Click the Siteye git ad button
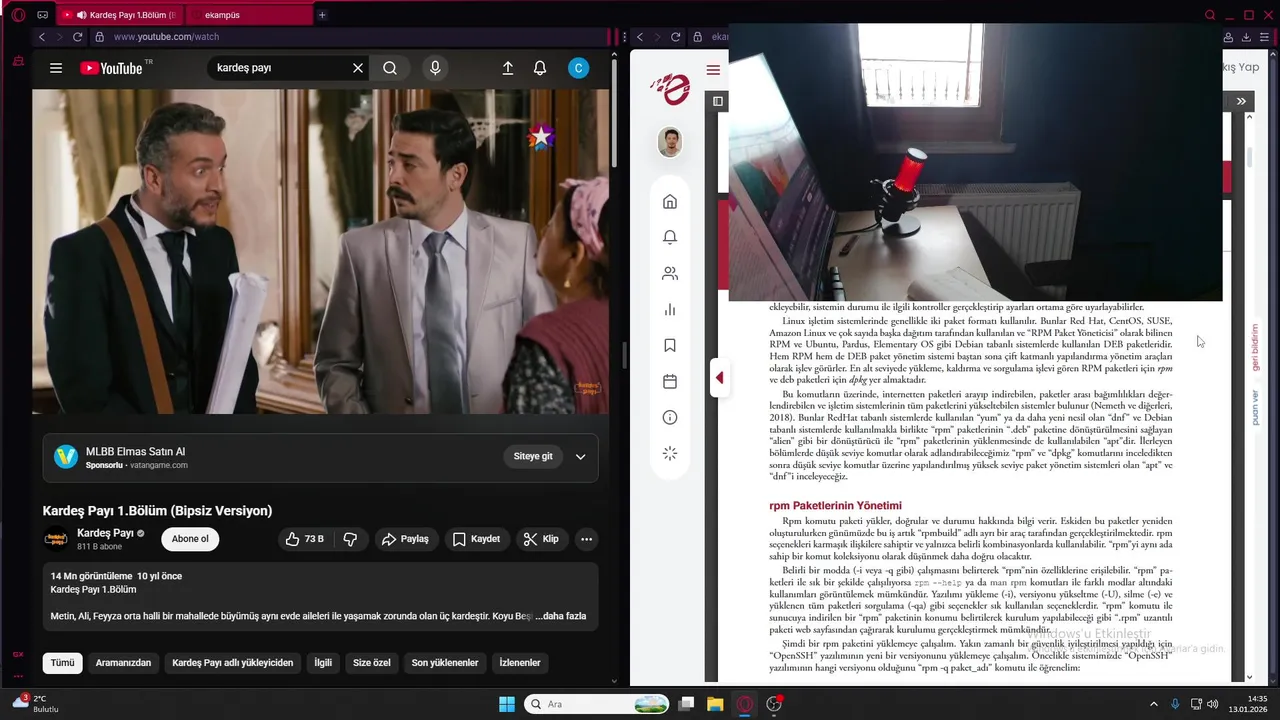This screenshot has height=720, width=1280. (533, 456)
